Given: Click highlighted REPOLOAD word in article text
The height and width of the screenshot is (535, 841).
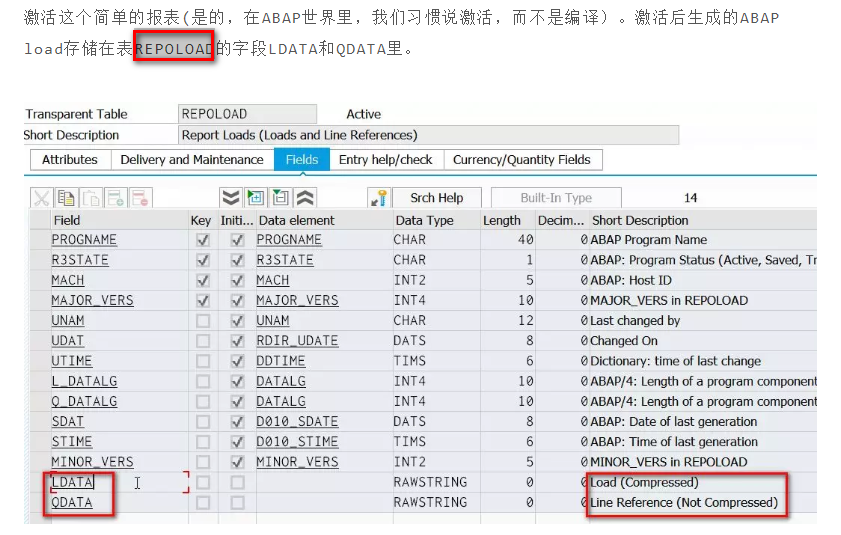Looking at the screenshot, I should (x=174, y=49).
